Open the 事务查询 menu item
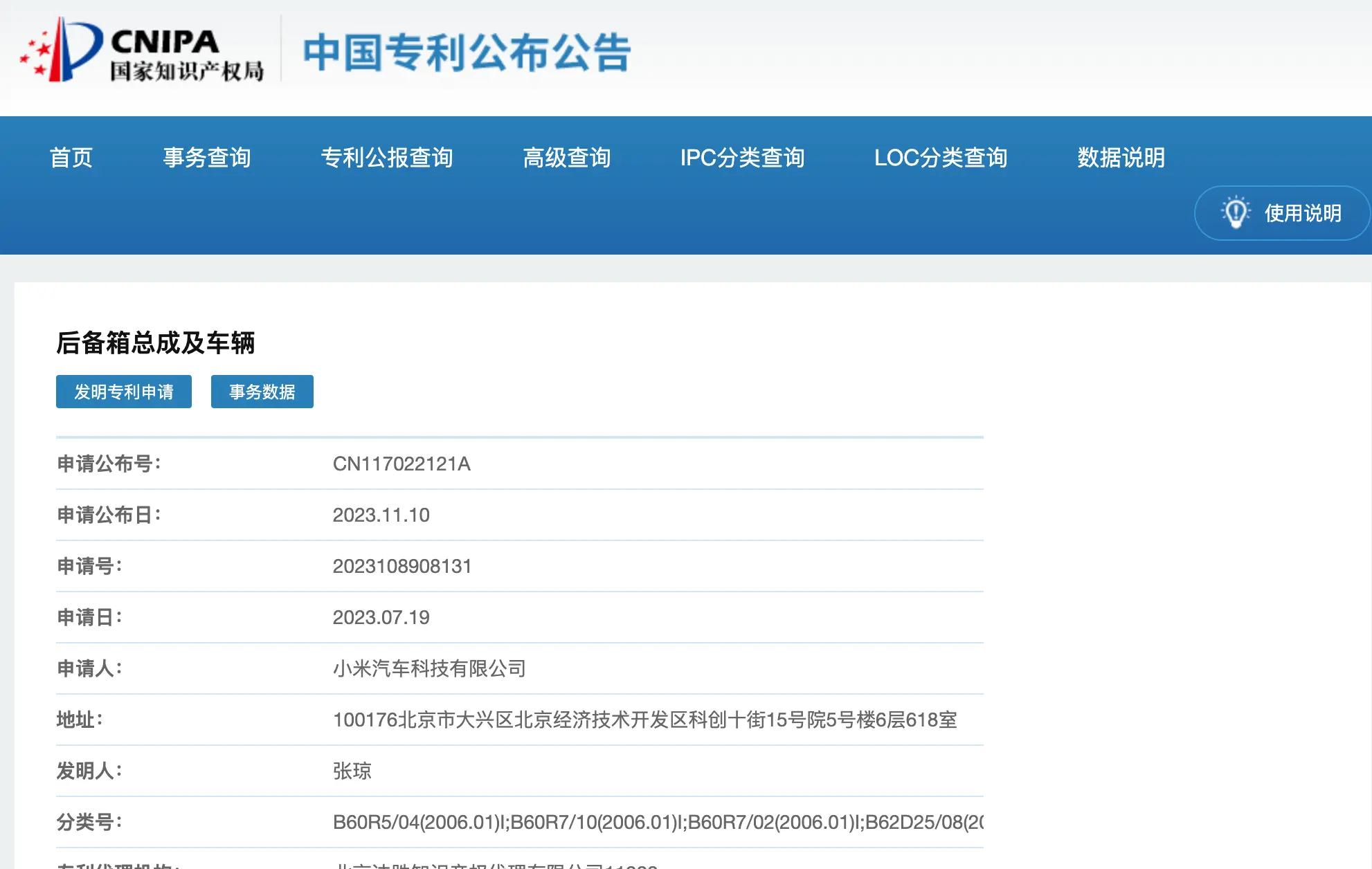 (x=207, y=158)
